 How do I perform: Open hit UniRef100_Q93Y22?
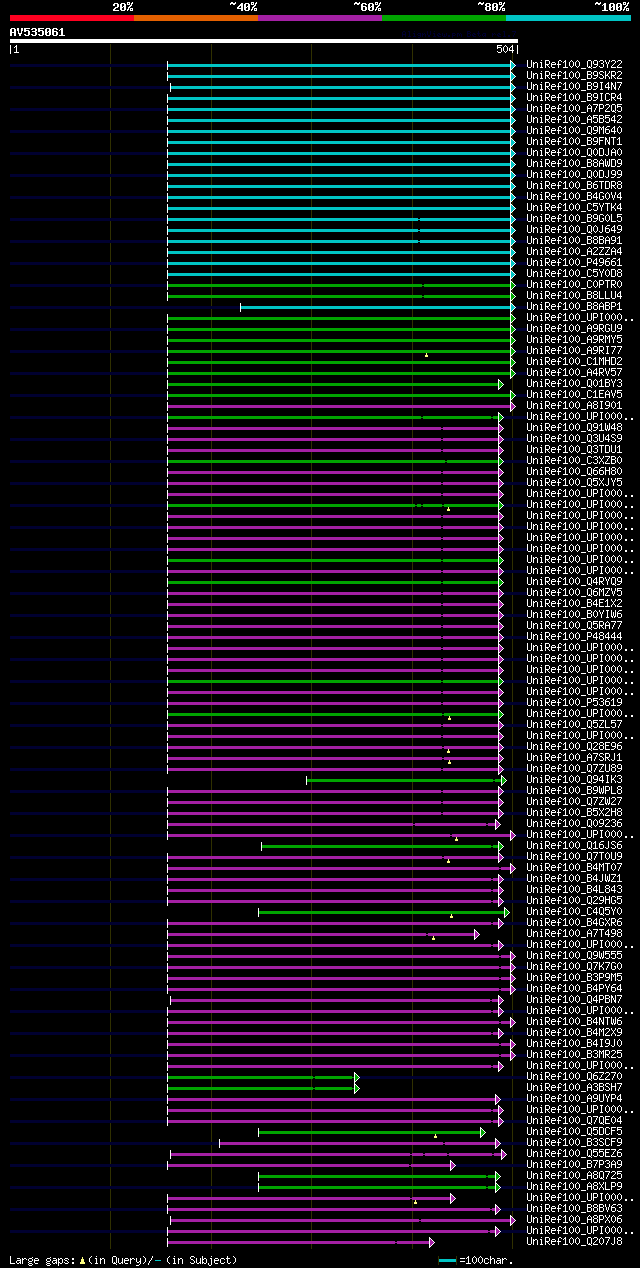[574, 64]
